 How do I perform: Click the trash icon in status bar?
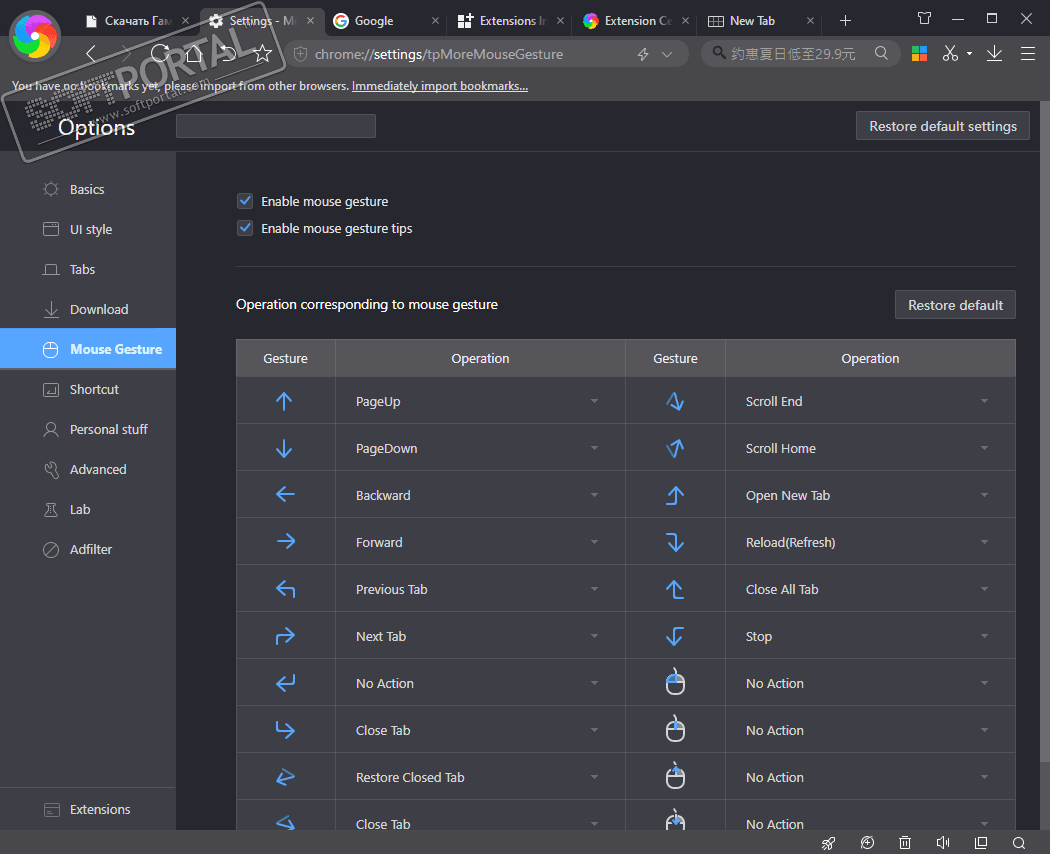(x=905, y=843)
